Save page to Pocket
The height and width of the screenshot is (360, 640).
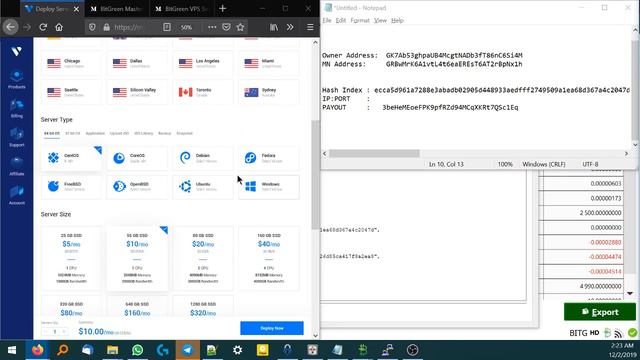226,27
